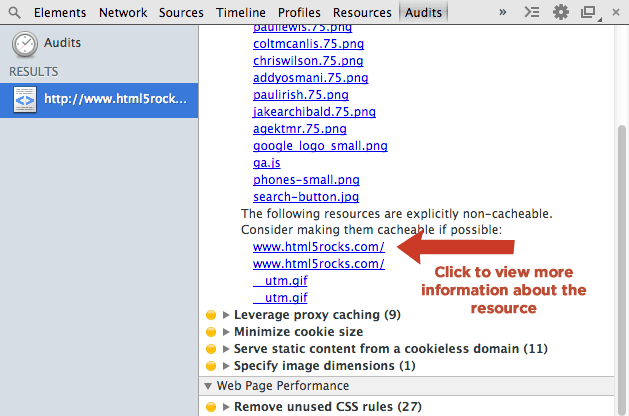Expand Leverage proxy caching (9)
The image size is (629, 416).
click(226, 315)
